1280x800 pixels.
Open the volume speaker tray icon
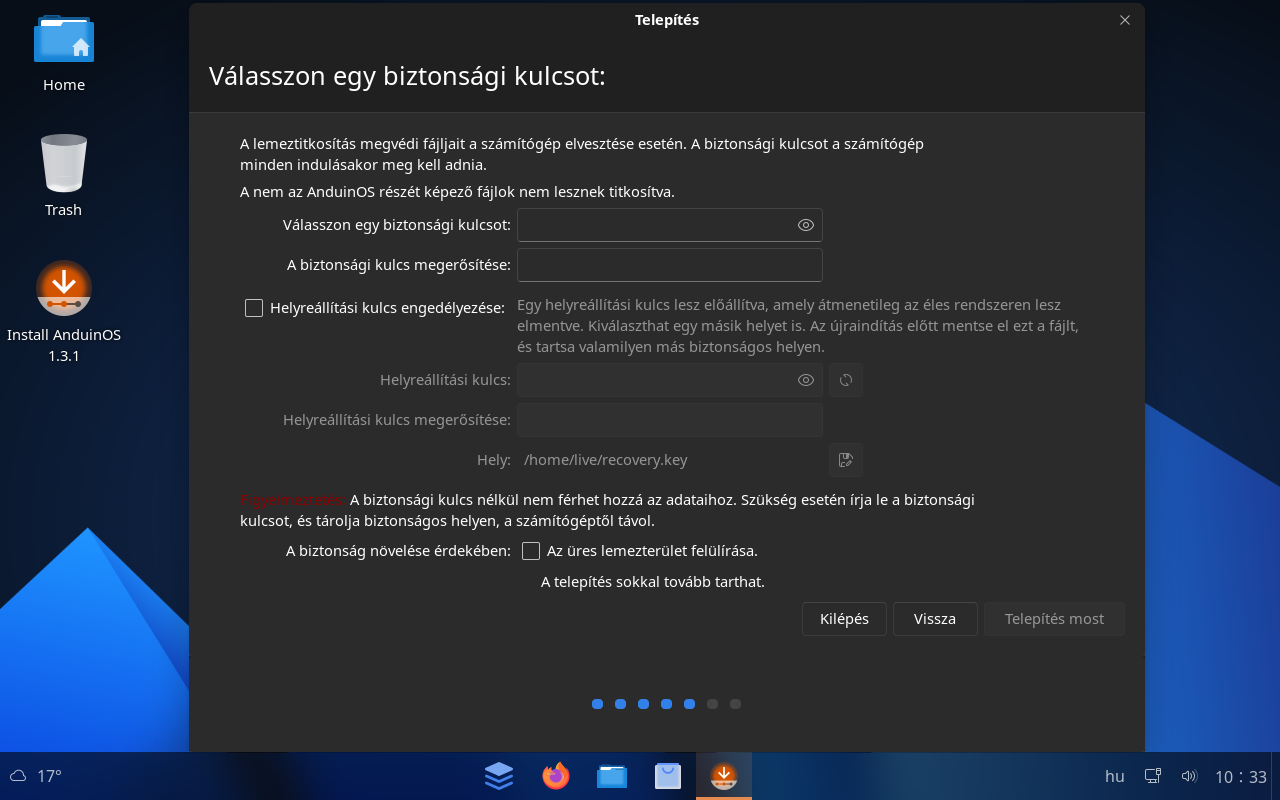click(1189, 776)
